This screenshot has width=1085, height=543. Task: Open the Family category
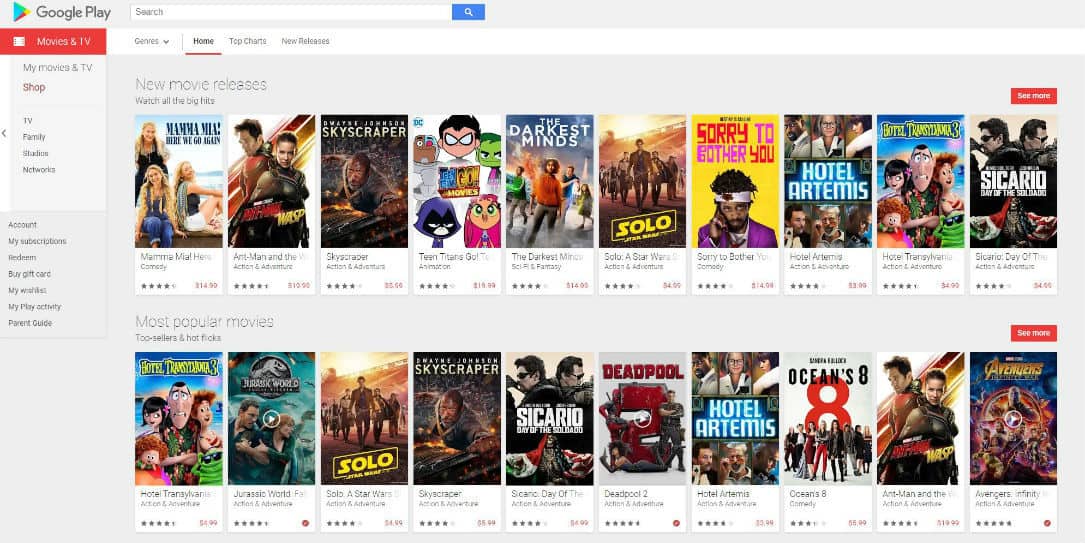(34, 137)
